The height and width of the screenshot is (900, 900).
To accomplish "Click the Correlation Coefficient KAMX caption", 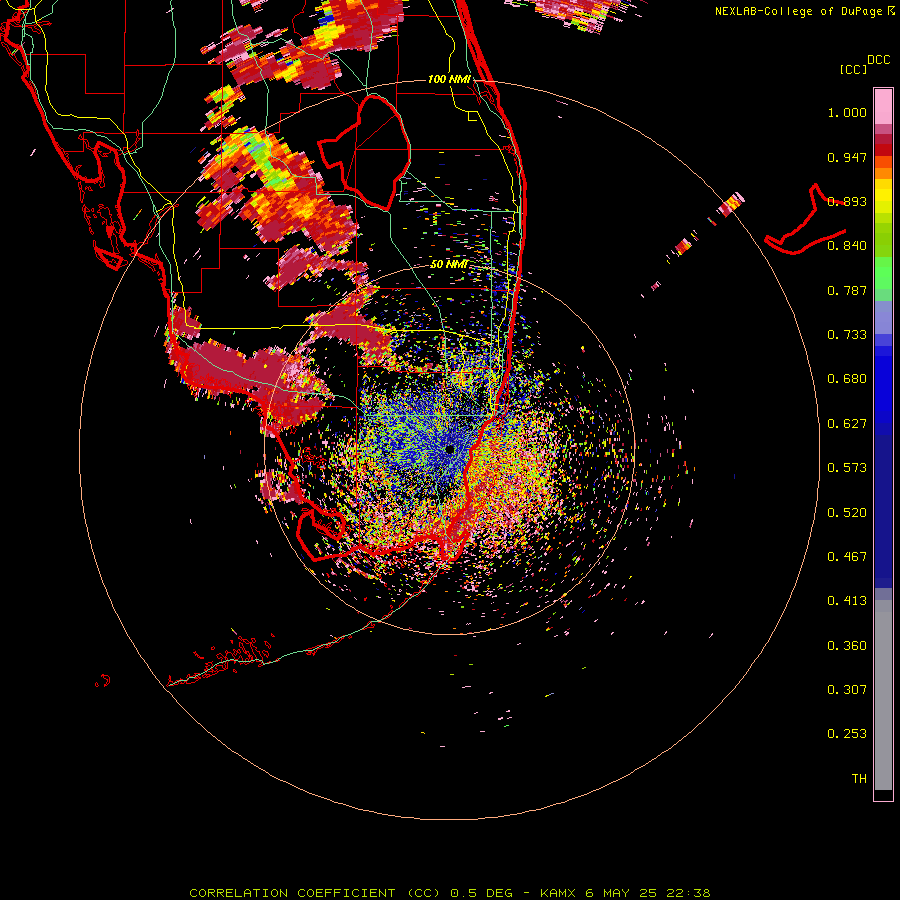I will click(449, 893).
